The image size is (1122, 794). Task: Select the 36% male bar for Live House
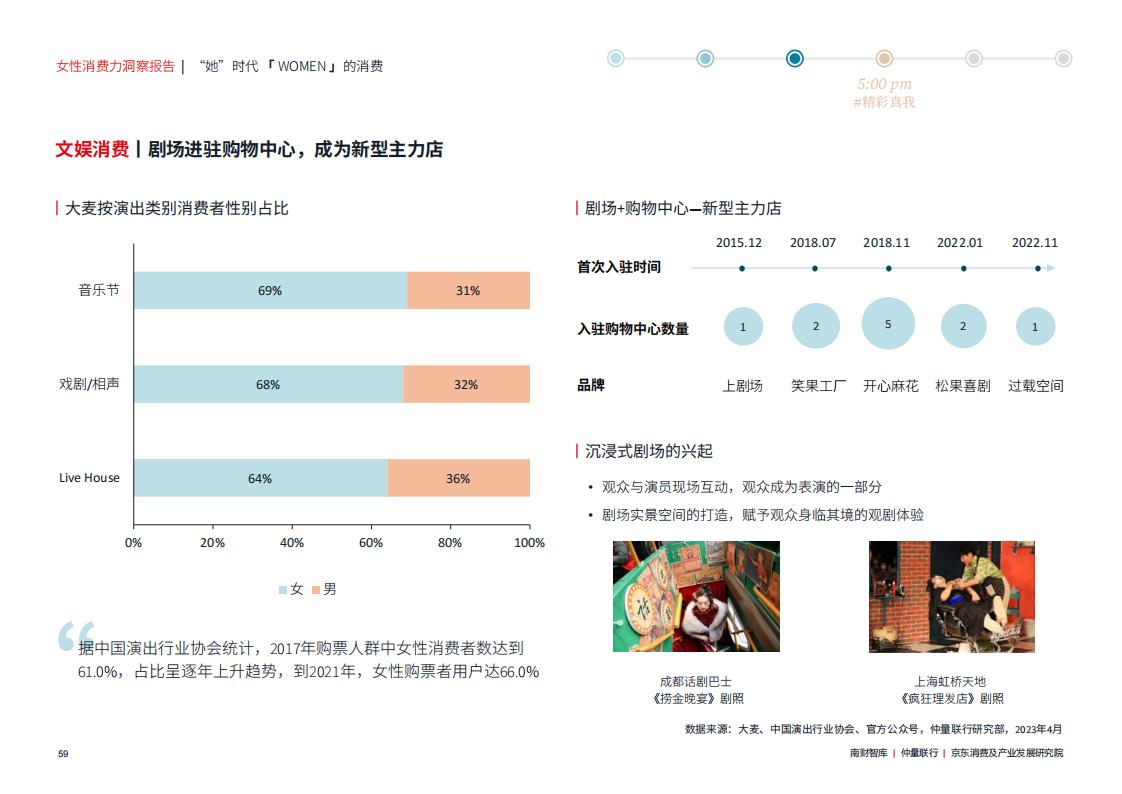point(459,478)
